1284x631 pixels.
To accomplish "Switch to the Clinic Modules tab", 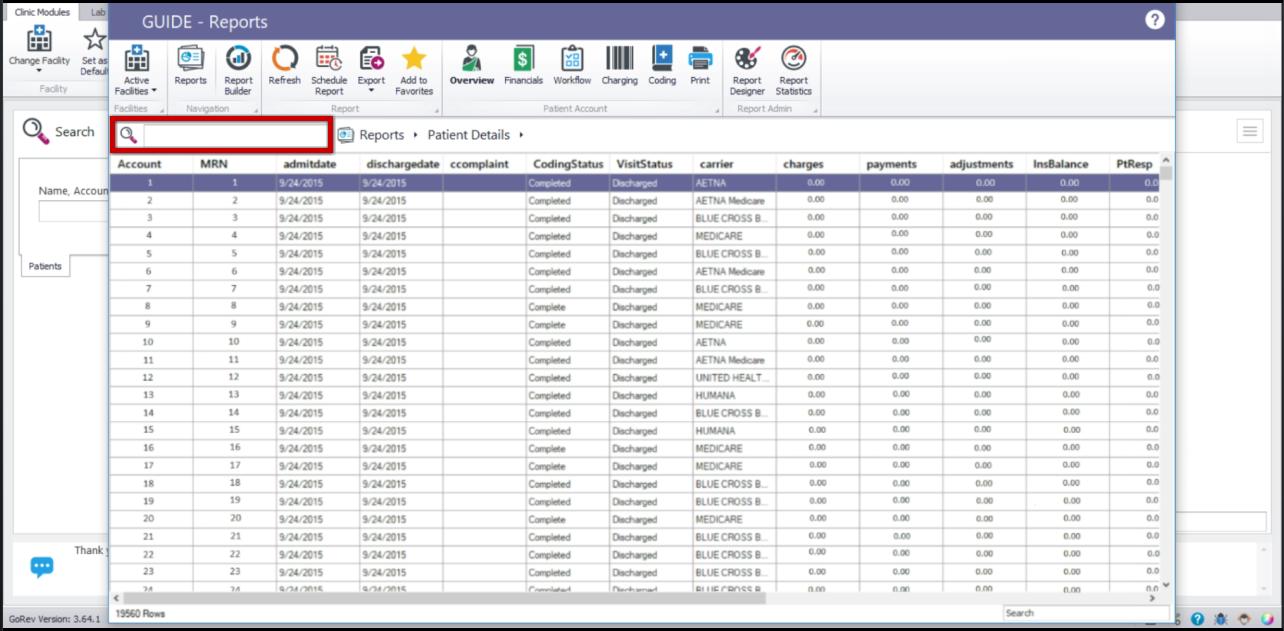I will coord(42,12).
